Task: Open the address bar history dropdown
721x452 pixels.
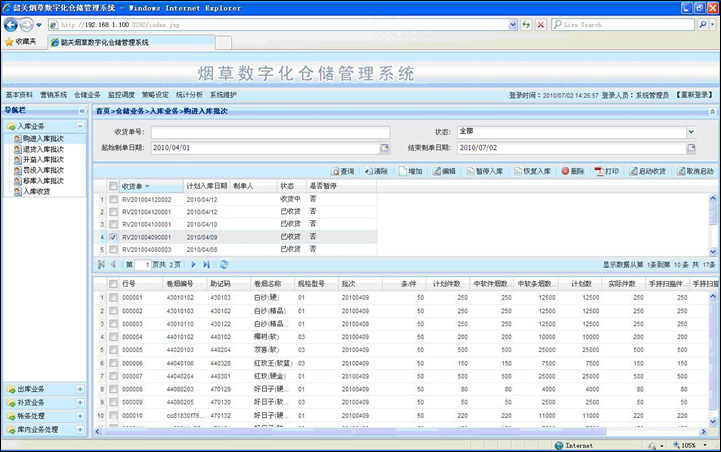Action: (513, 25)
